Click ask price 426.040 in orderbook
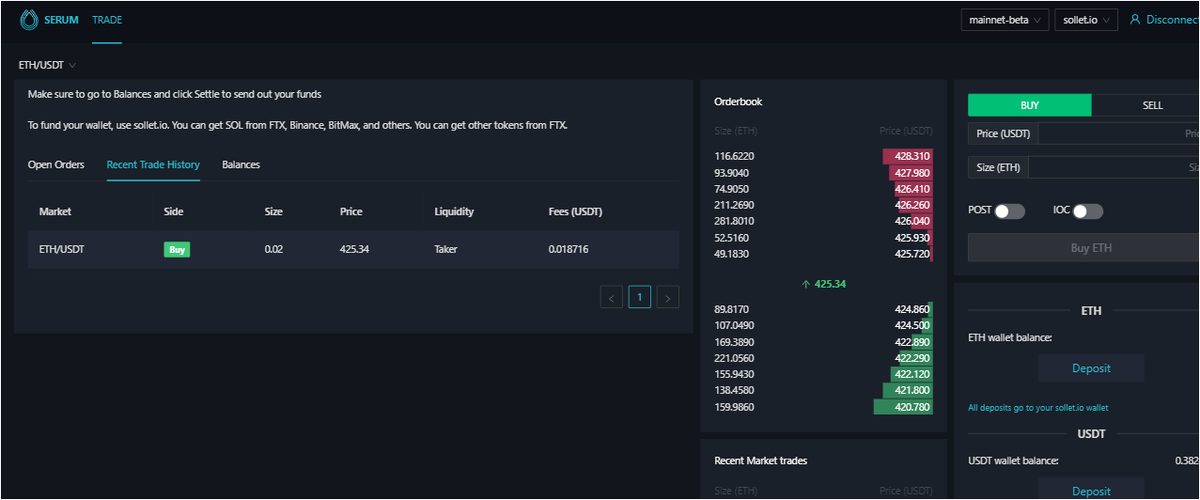Screen dimensions: 1200x500 point(913,221)
